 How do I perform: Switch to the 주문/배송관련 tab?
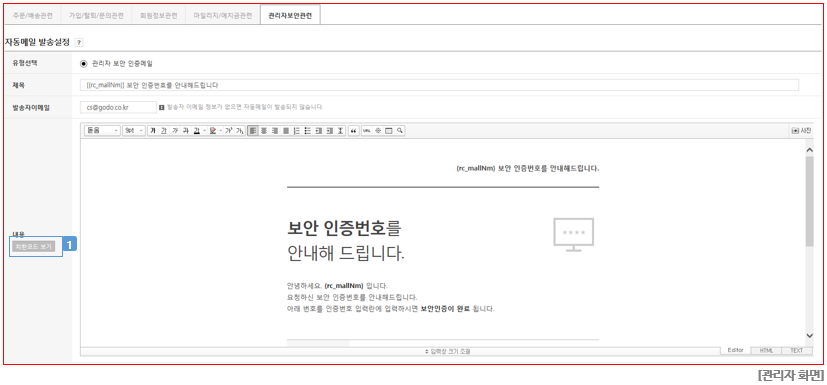(x=33, y=16)
